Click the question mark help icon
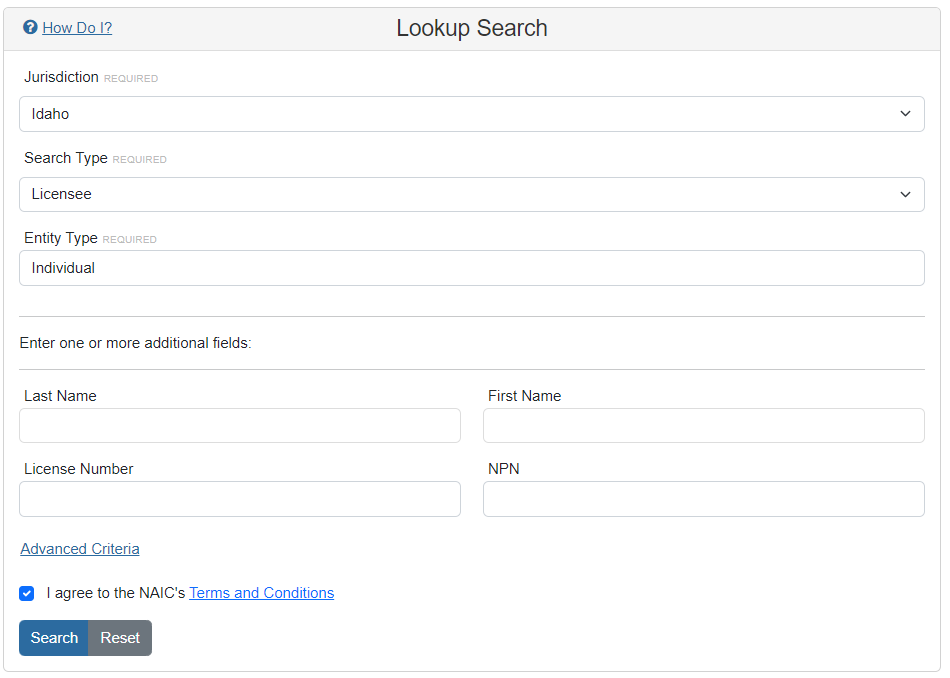 click(x=30, y=27)
